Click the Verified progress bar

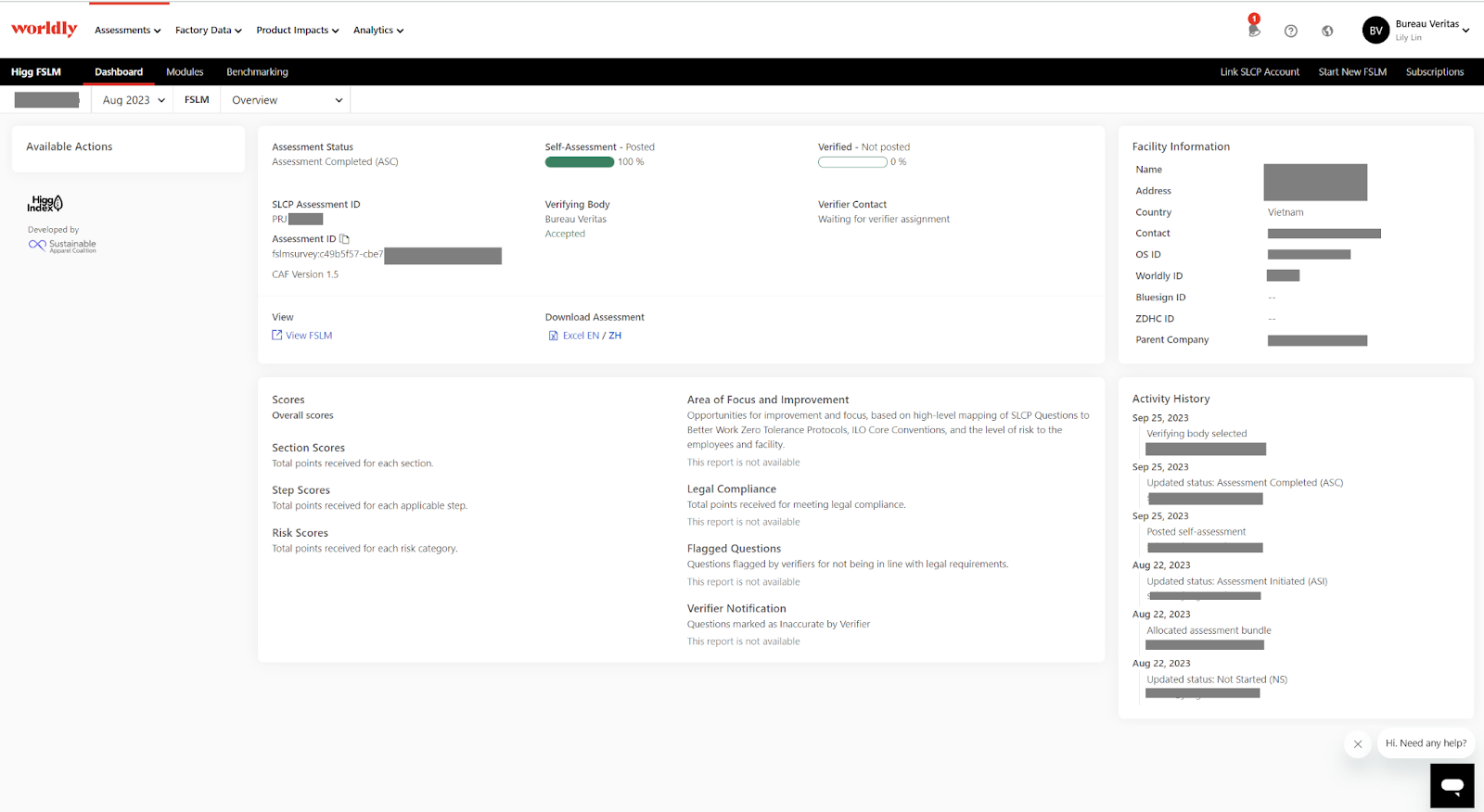[852, 162]
